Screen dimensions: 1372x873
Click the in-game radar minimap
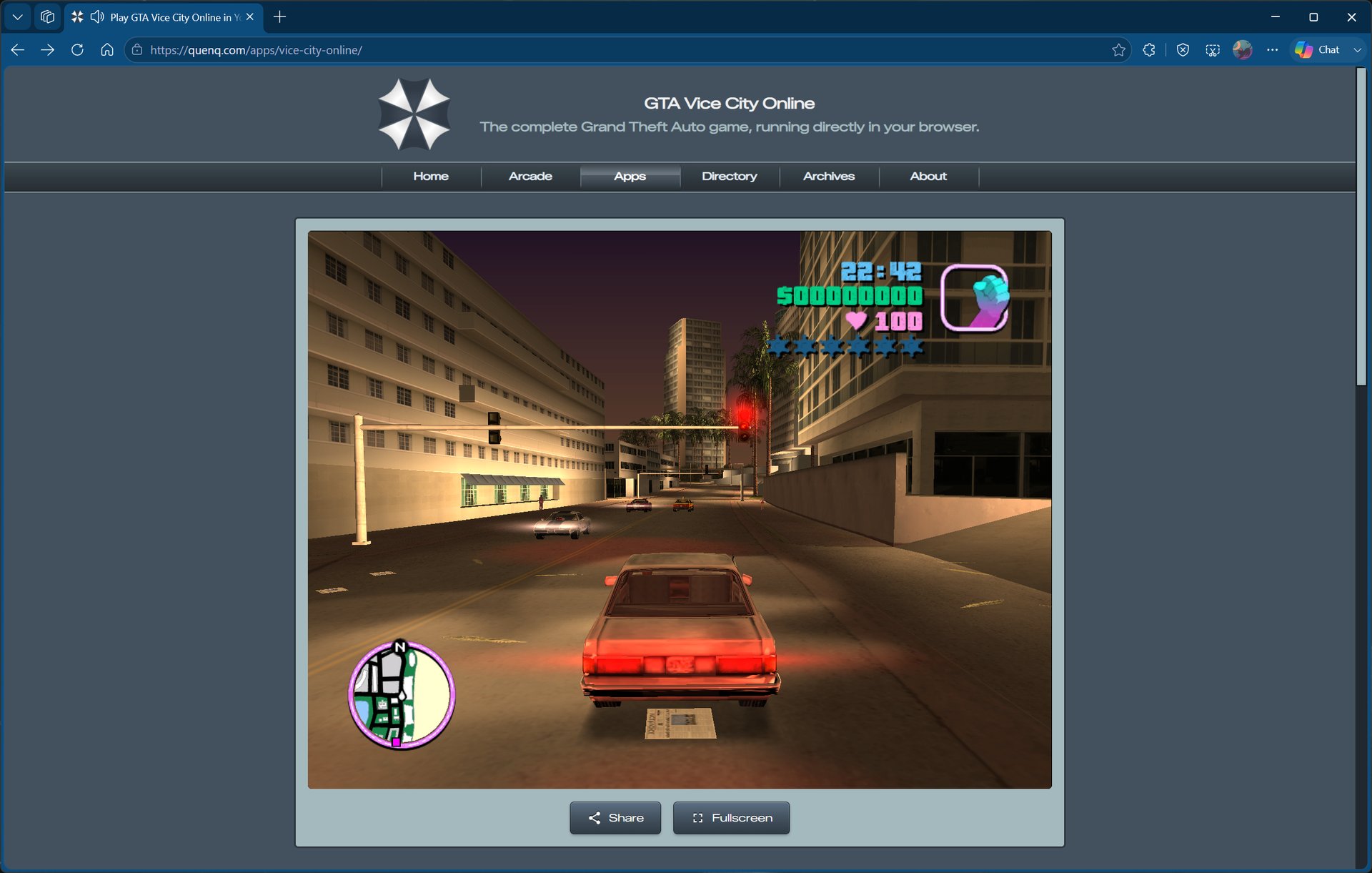point(402,694)
